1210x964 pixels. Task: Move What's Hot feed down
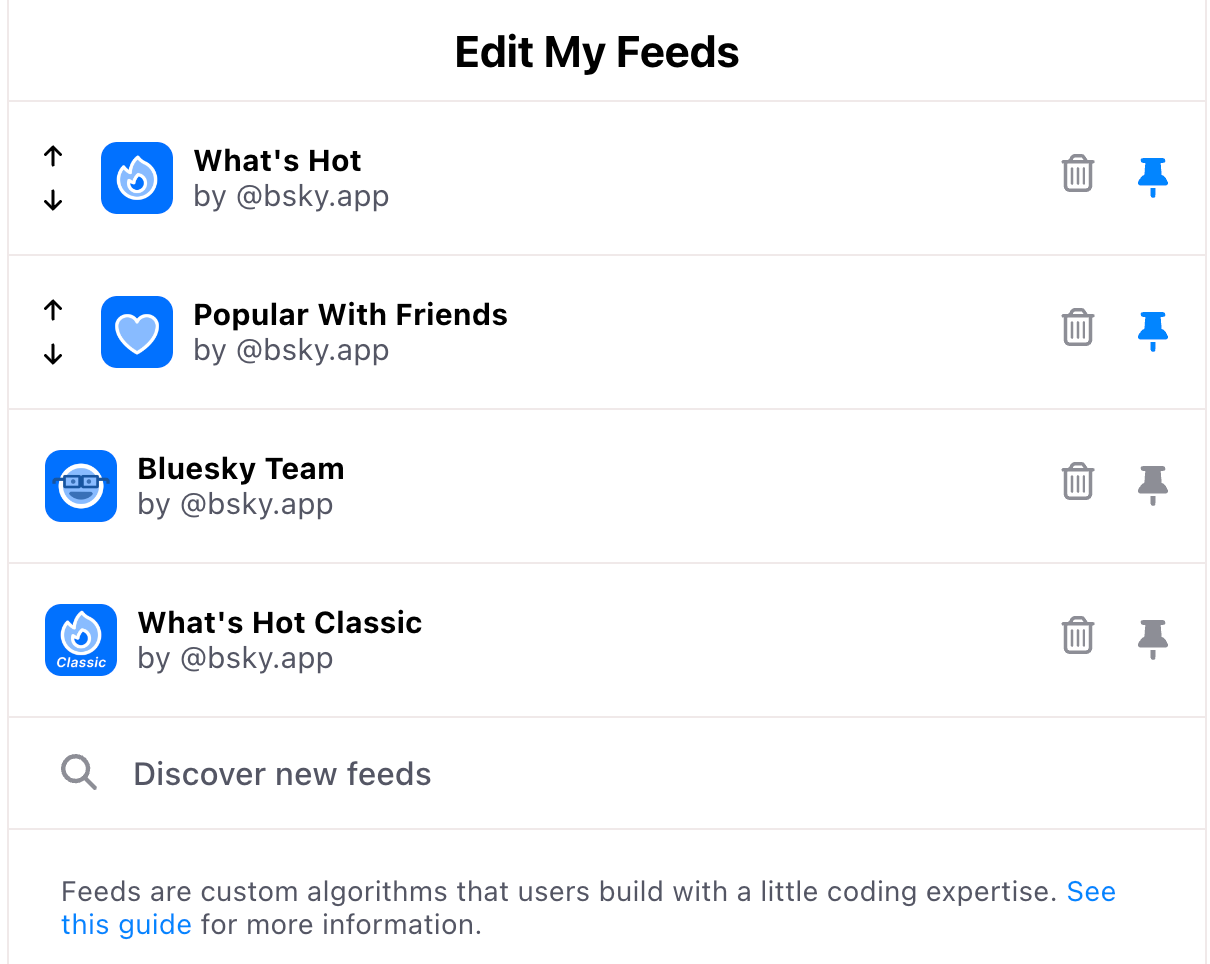pyautogui.click(x=53, y=201)
